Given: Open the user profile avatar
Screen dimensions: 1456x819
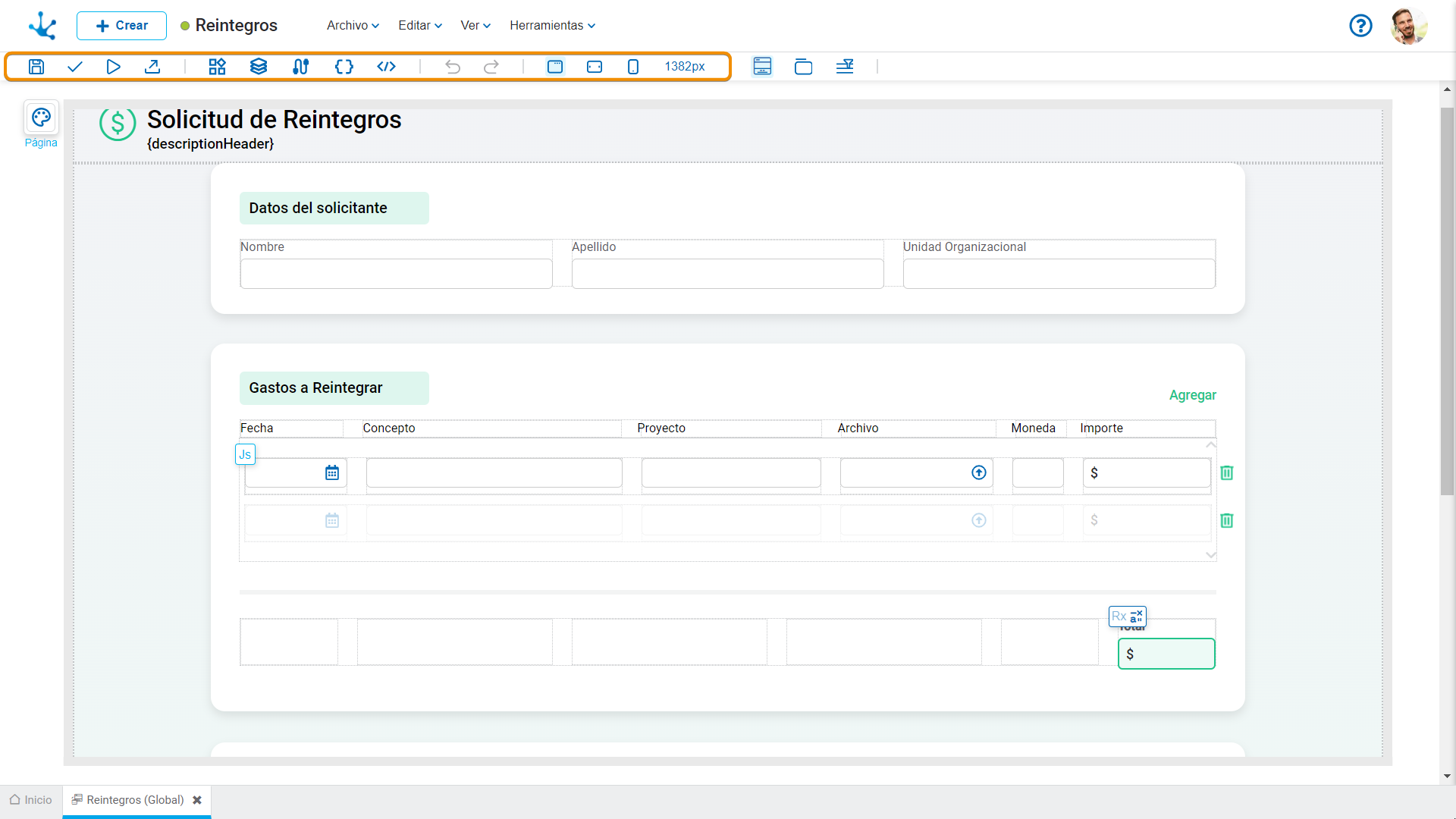Looking at the screenshot, I should pyautogui.click(x=1408, y=26).
